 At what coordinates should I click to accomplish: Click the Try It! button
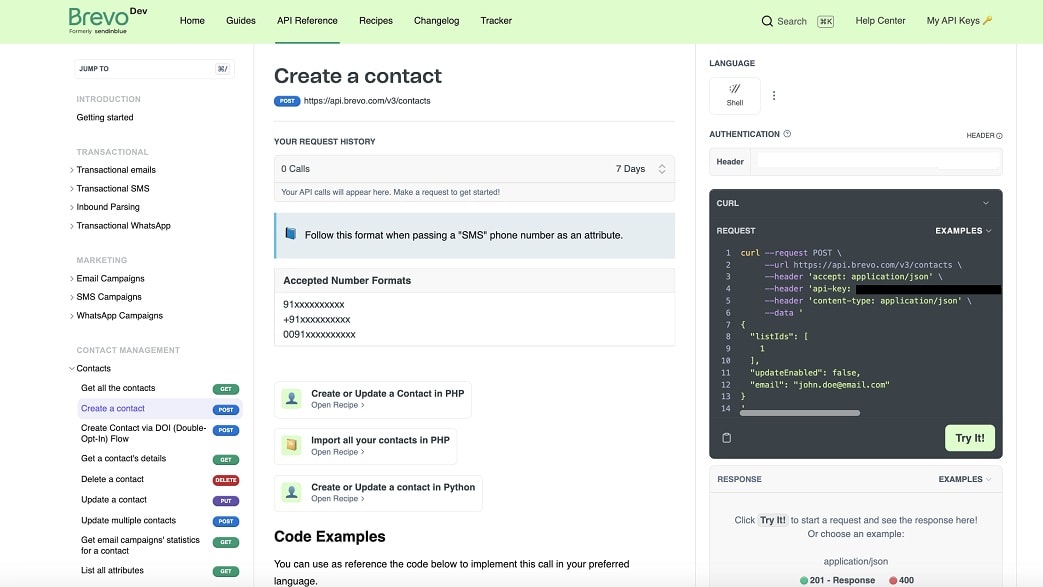[x=970, y=438]
